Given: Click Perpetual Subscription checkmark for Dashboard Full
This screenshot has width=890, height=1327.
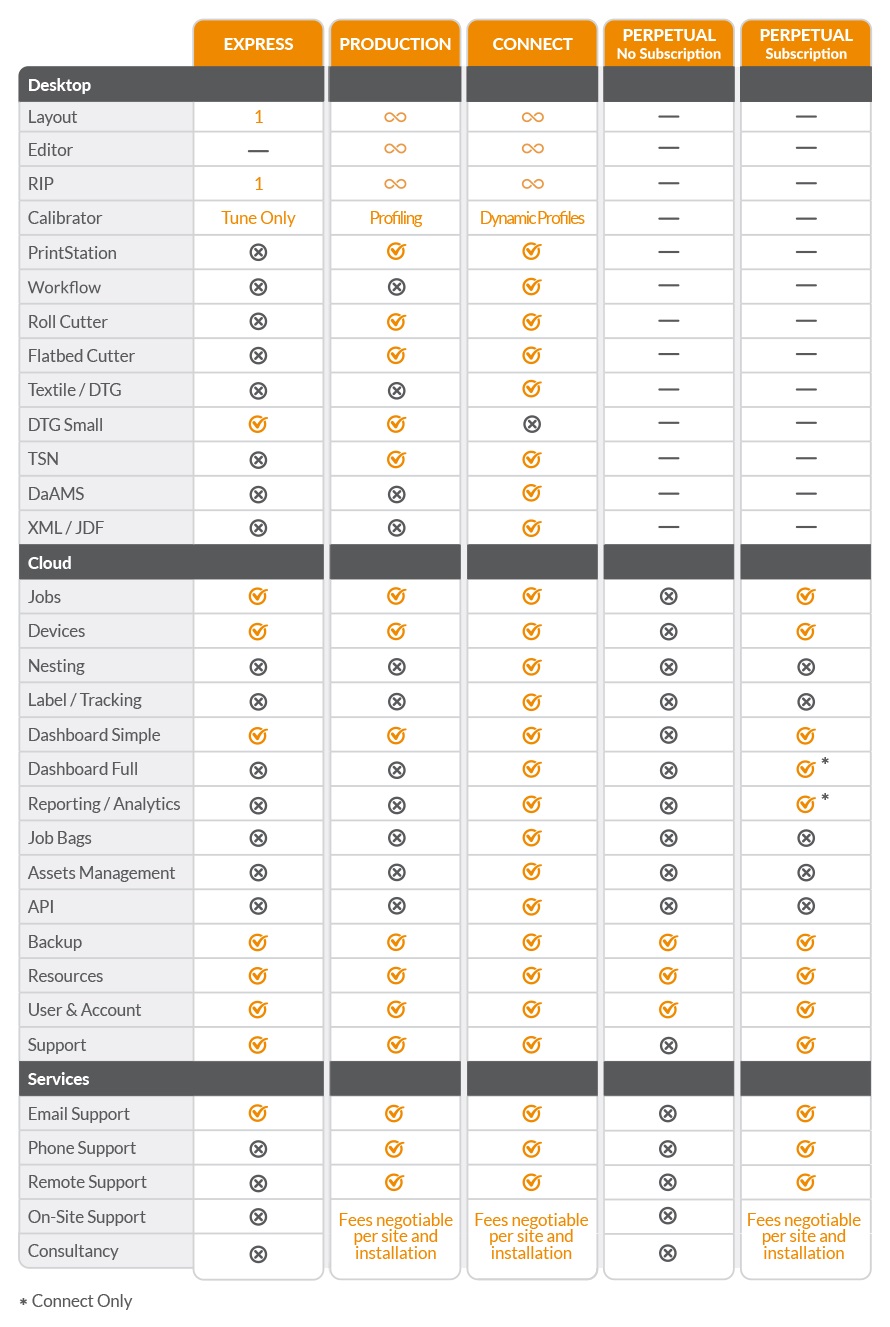Looking at the screenshot, I should [x=805, y=769].
